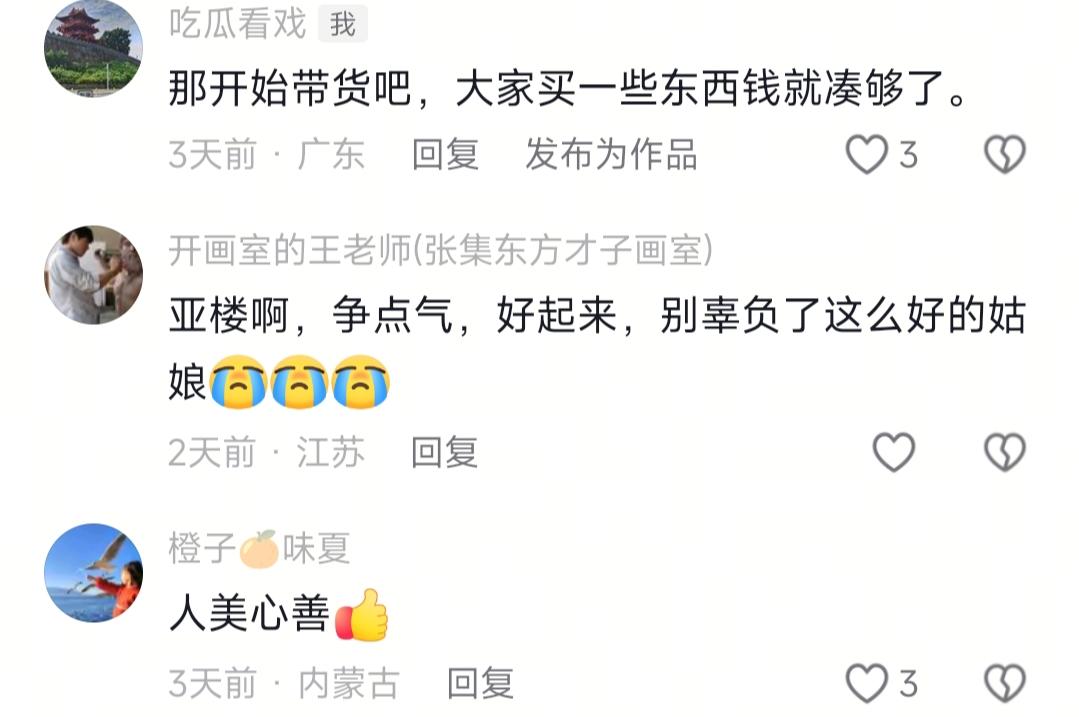Screen dimensions: 1079x717
Task: Dislike the 人美心善 comment broken heart
Action: click(x=1005, y=683)
